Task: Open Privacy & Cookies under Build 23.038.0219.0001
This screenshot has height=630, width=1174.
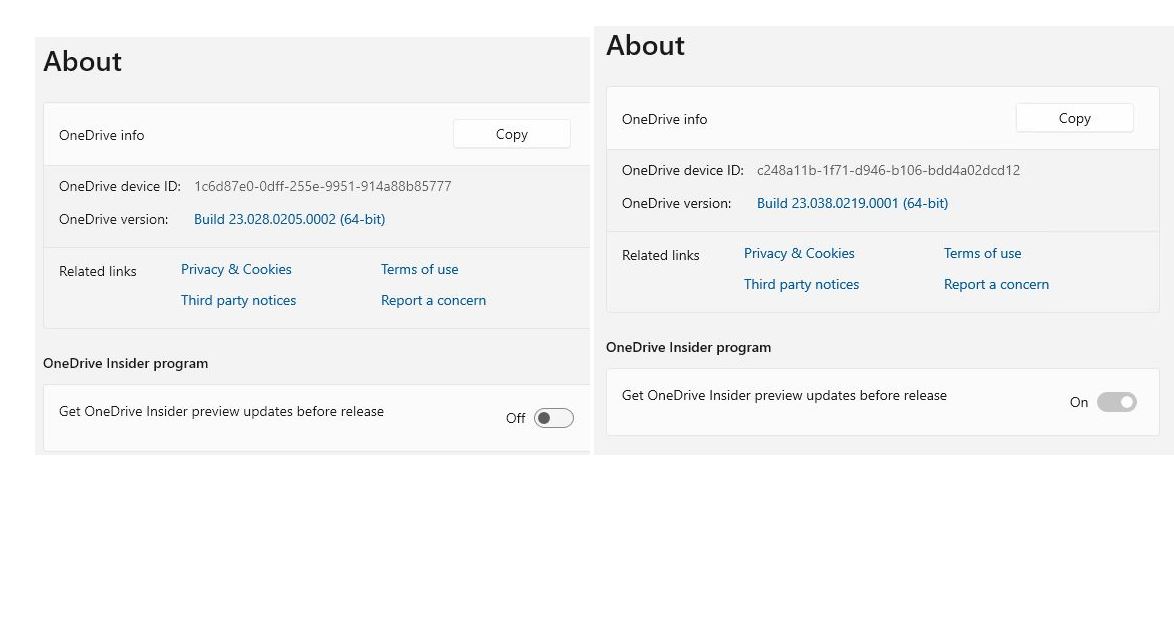Action: [799, 253]
